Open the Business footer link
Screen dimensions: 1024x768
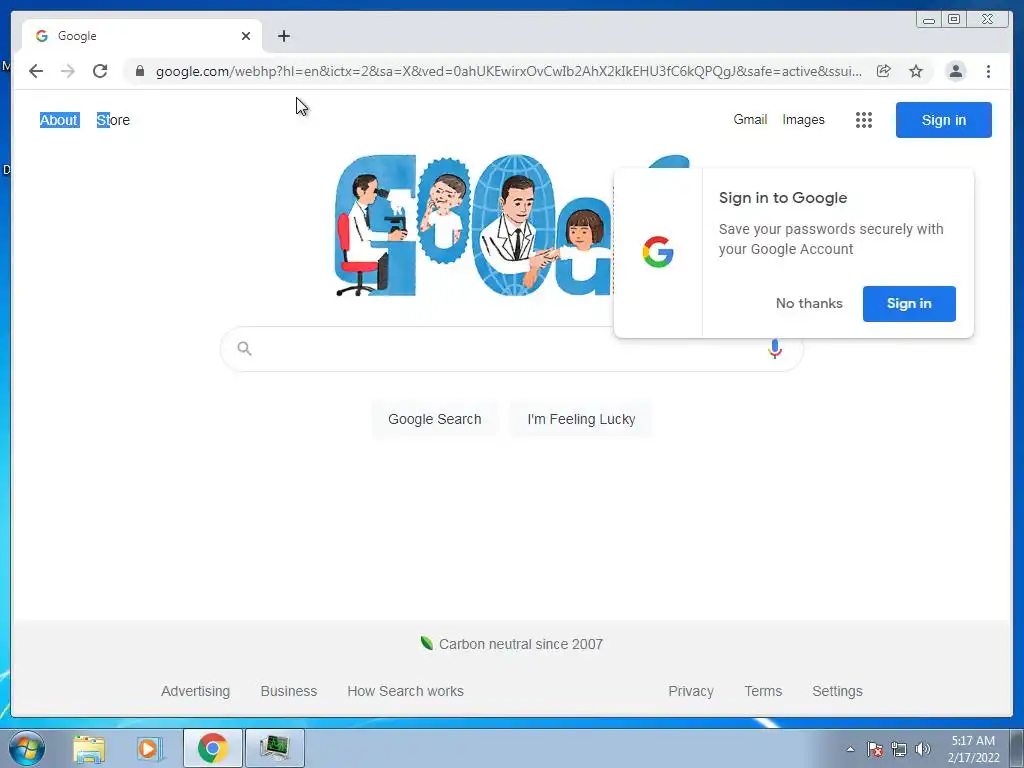click(289, 691)
